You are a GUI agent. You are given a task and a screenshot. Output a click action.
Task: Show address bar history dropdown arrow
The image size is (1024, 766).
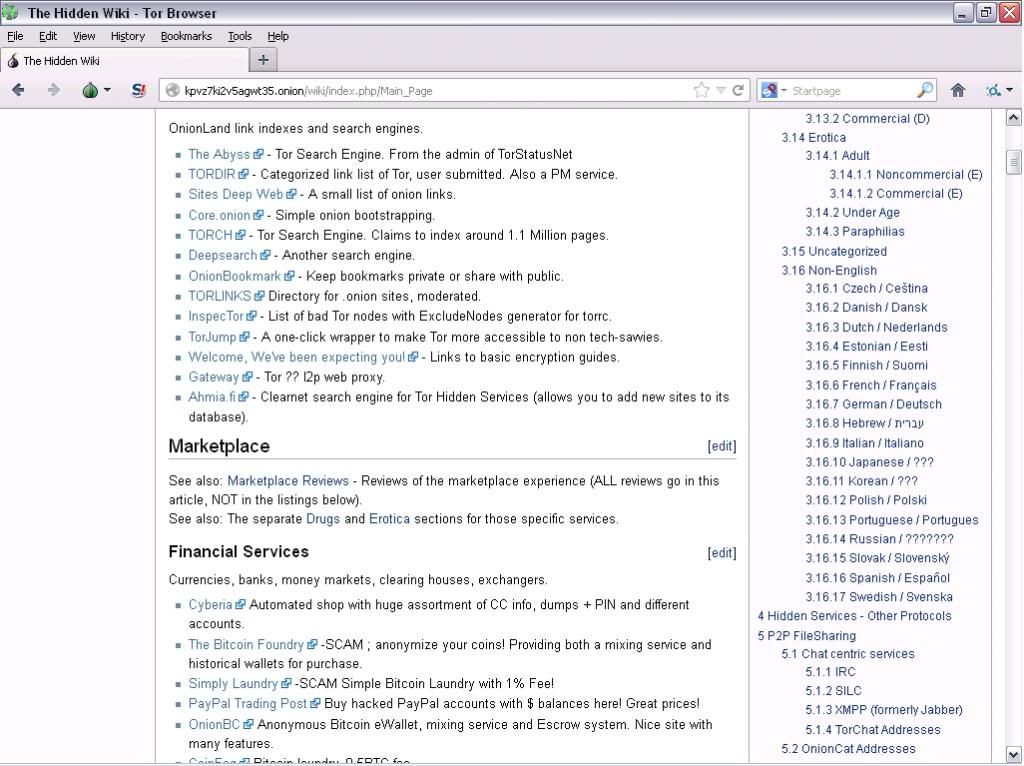721,90
